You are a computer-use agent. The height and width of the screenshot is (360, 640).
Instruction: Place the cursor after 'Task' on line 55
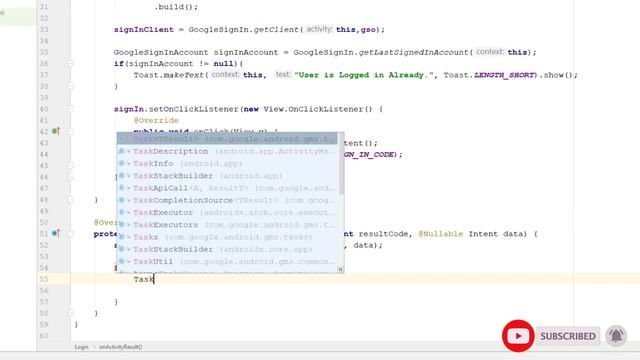pos(154,279)
